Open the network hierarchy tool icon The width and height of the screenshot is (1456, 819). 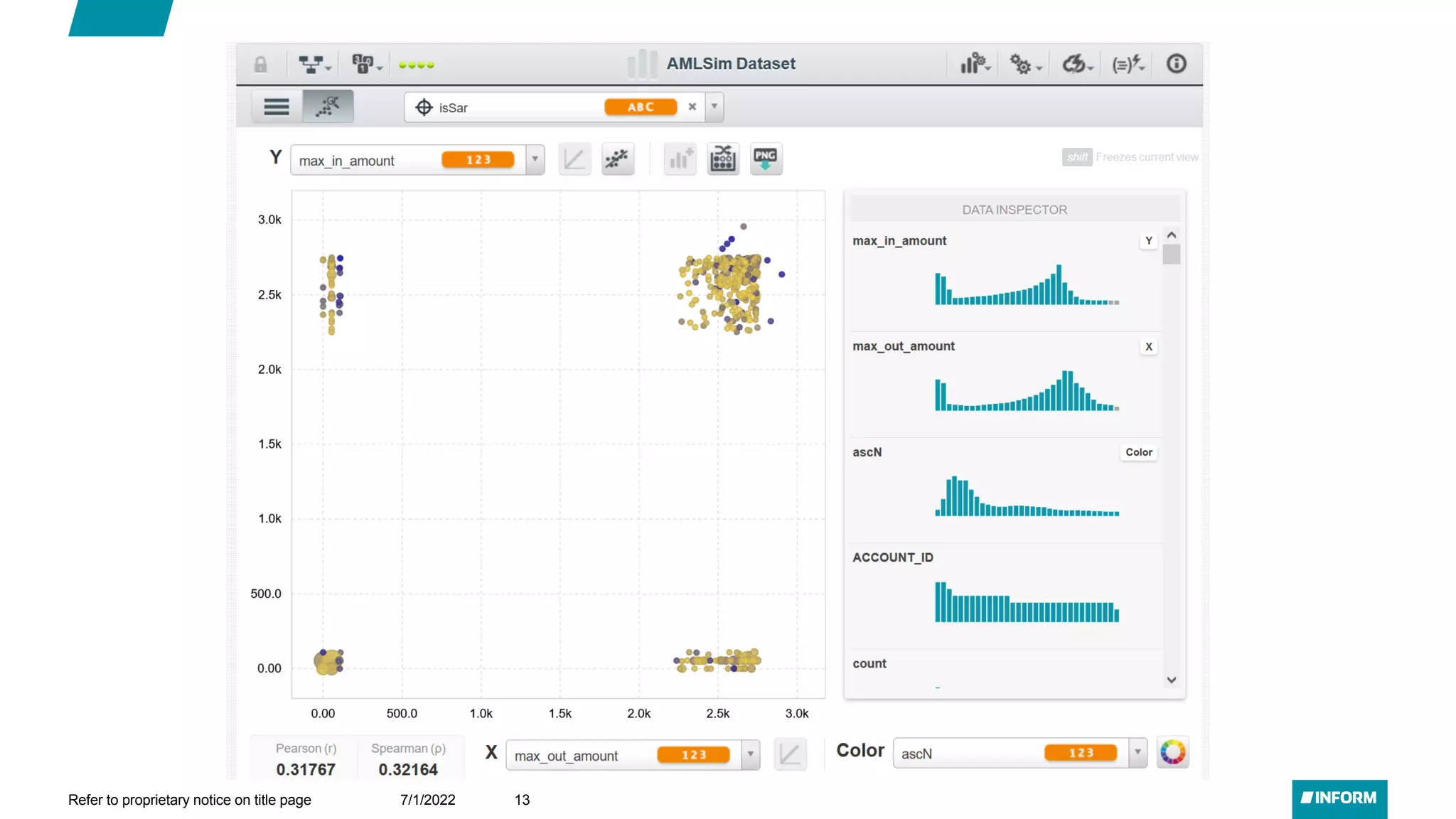pos(313,65)
